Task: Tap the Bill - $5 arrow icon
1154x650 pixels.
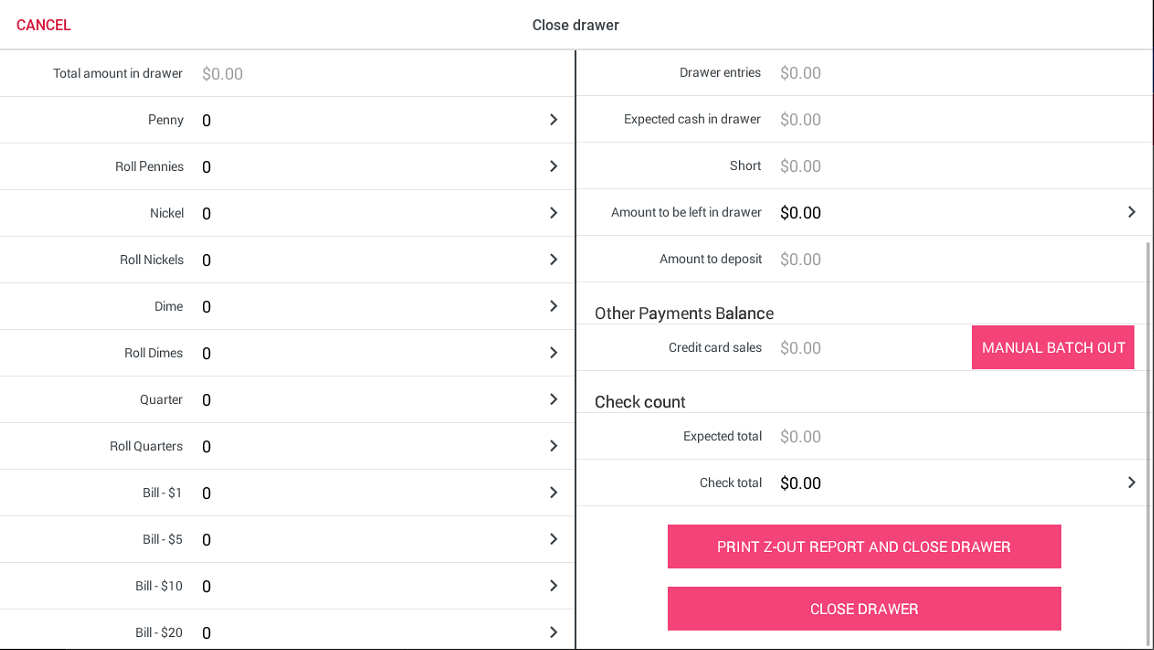Action: [553, 539]
